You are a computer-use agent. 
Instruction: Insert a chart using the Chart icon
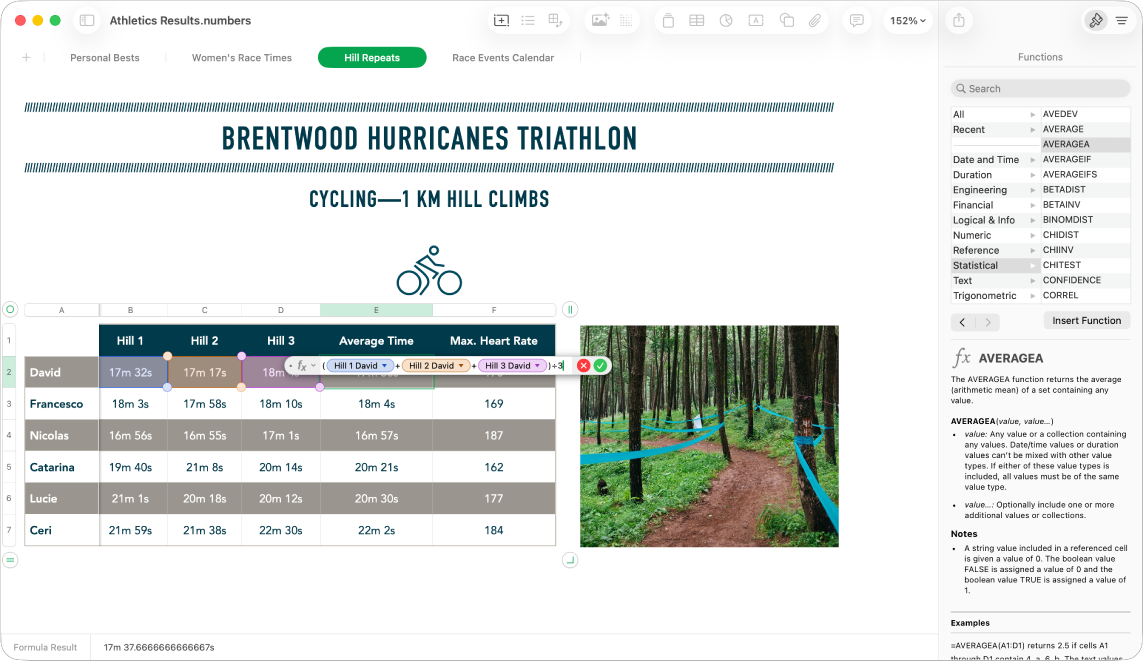pyautogui.click(x=726, y=20)
